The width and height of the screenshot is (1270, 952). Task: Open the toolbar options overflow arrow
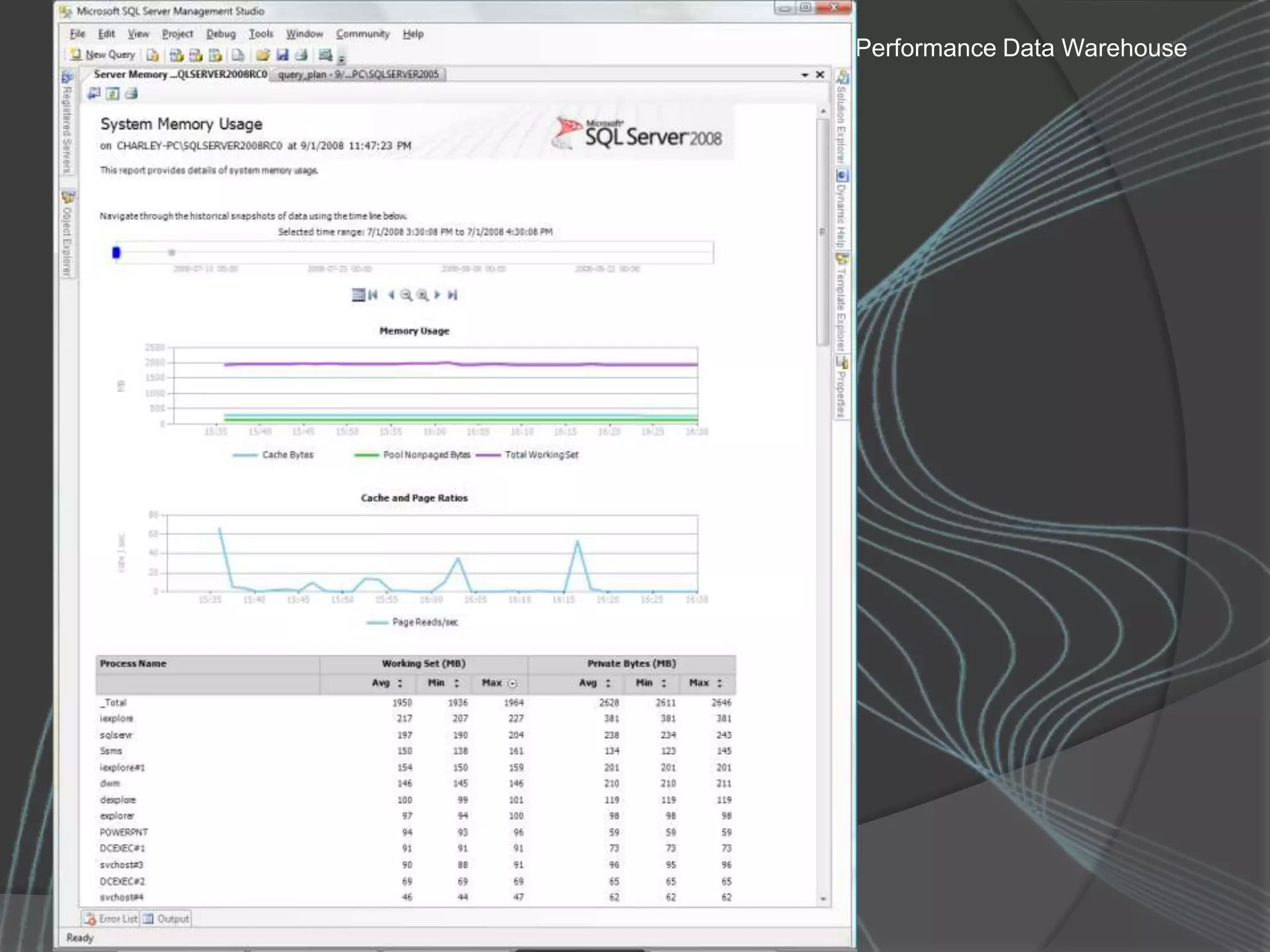click(341, 59)
